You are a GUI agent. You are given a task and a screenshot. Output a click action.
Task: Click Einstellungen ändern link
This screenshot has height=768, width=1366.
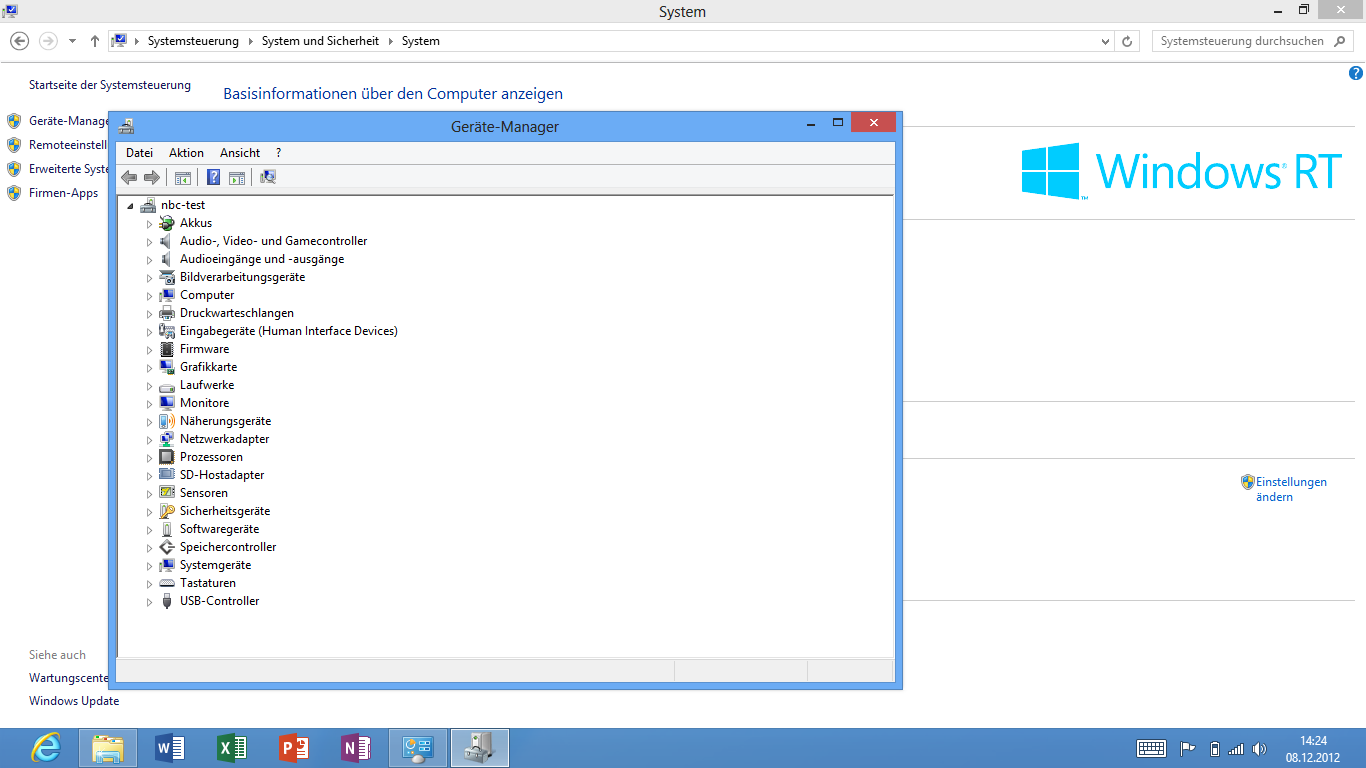(x=1291, y=489)
